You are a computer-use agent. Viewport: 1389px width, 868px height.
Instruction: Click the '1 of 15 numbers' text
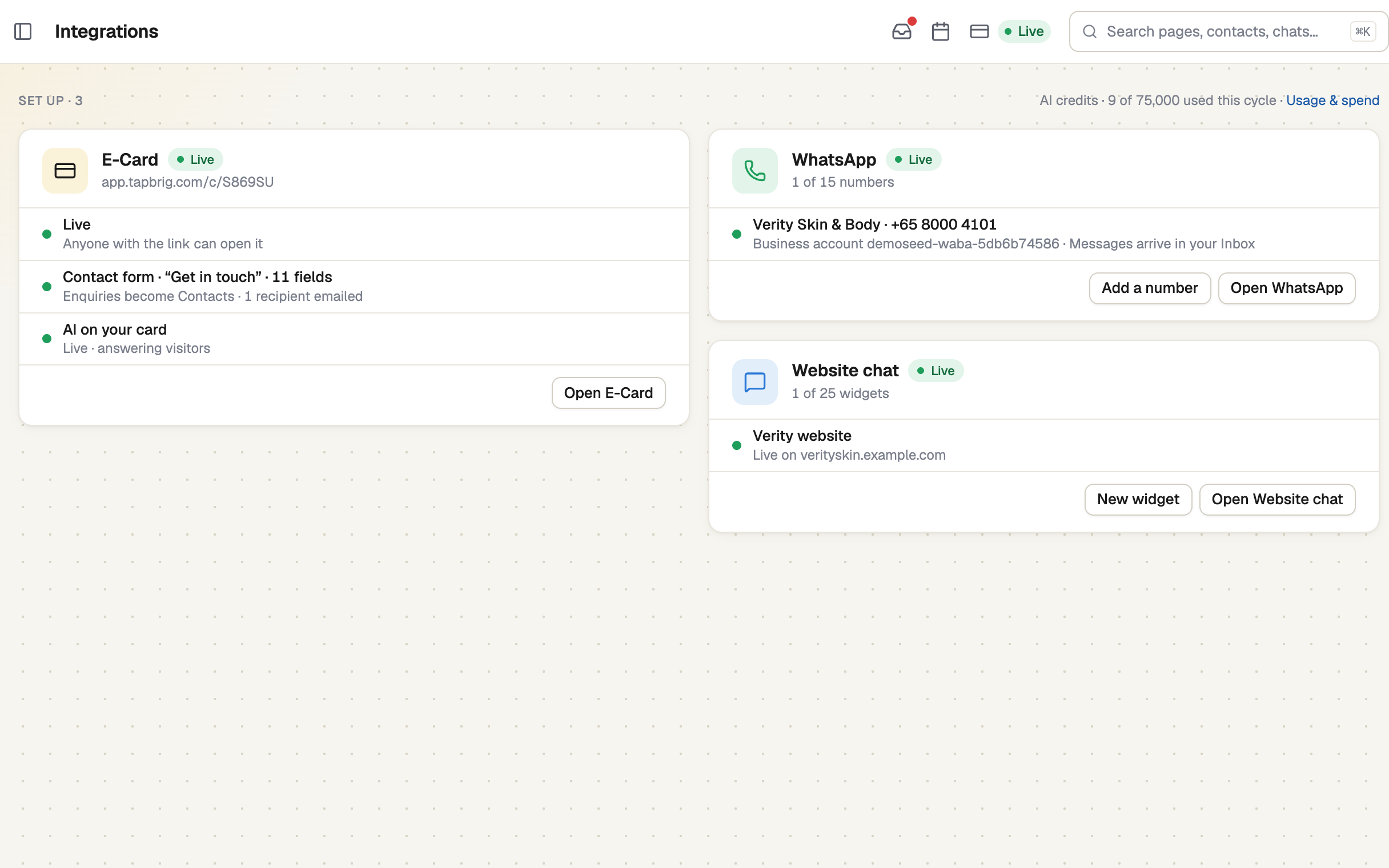pyautogui.click(x=842, y=182)
